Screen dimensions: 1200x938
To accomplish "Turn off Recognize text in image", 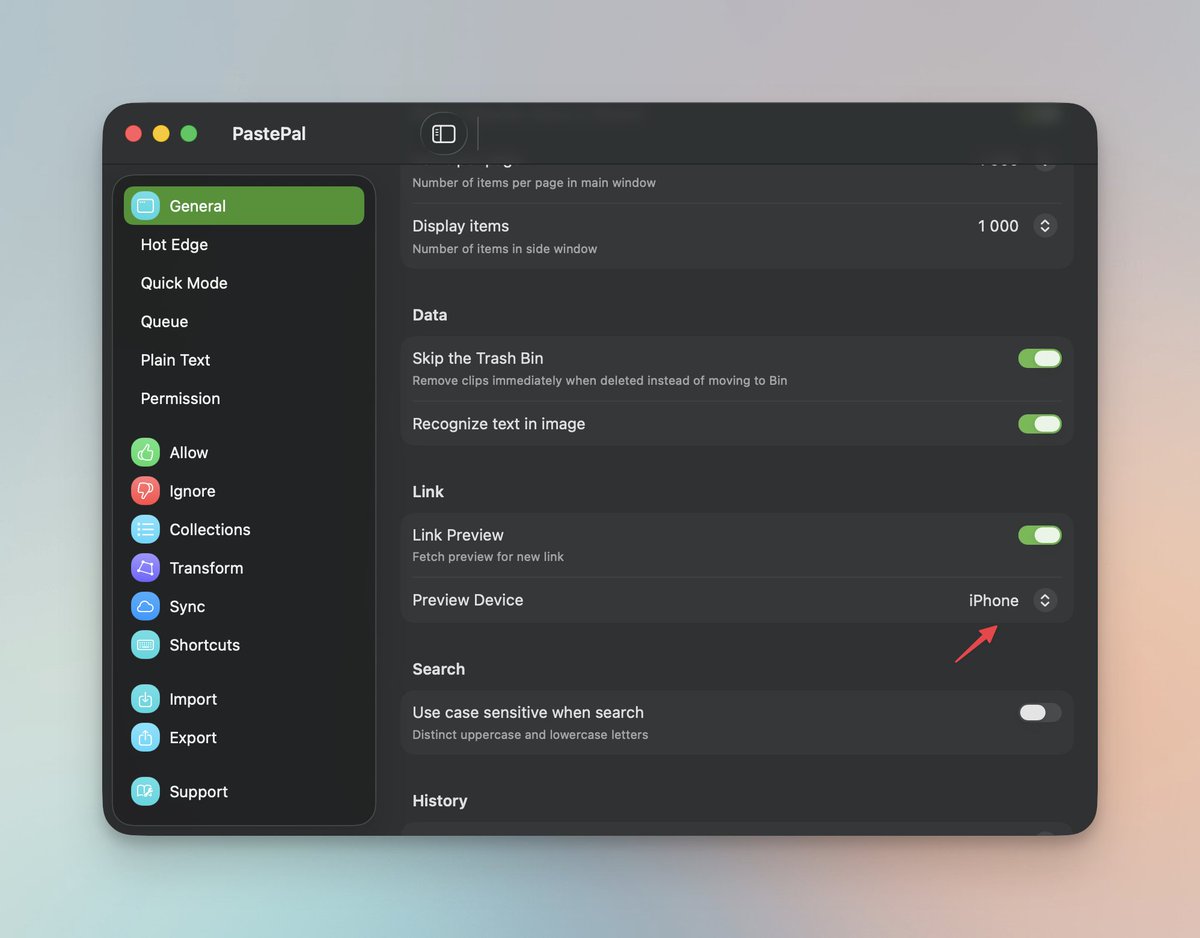I will point(1040,423).
